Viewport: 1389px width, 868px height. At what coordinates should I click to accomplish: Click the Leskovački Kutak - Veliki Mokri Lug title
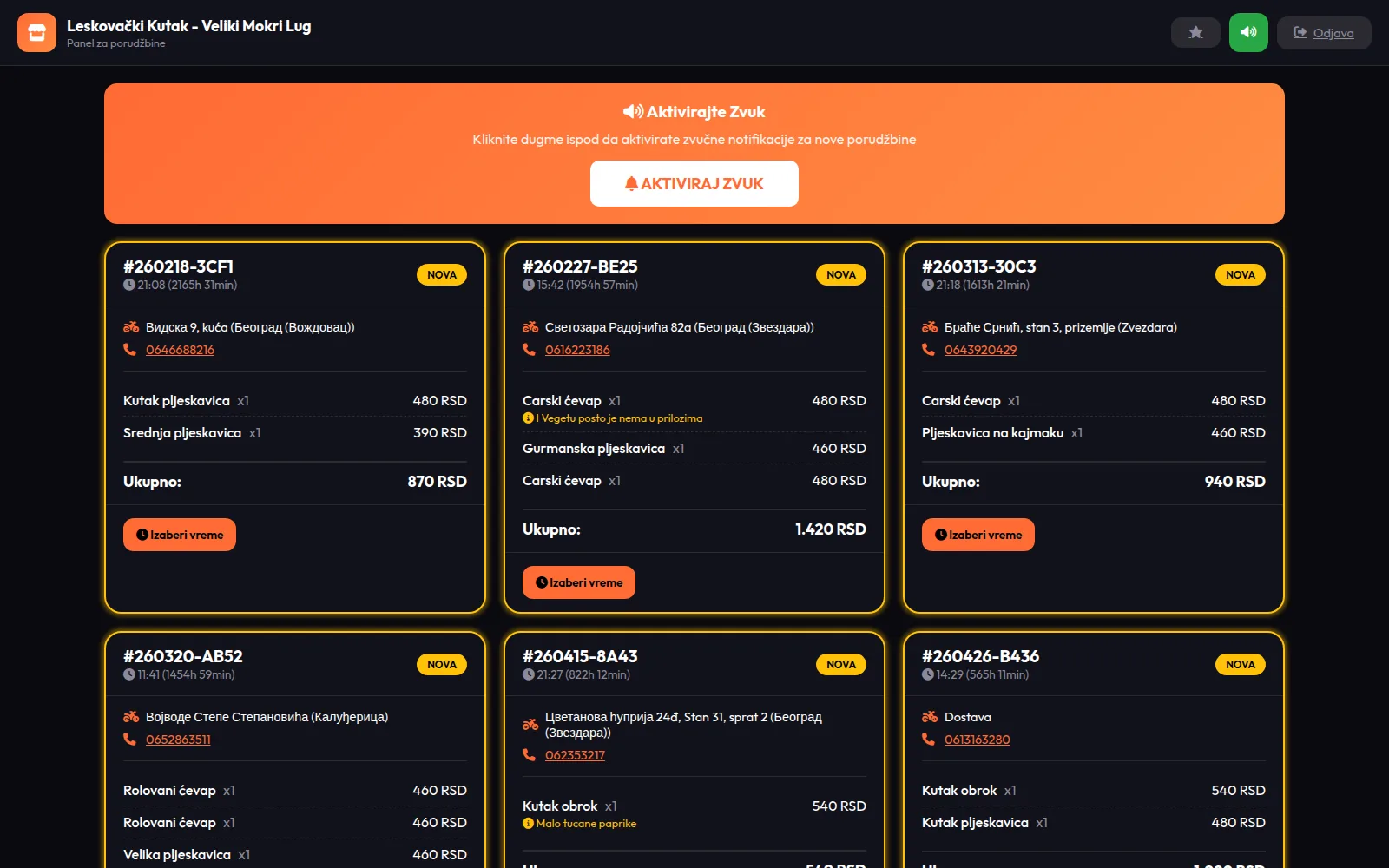click(x=188, y=26)
